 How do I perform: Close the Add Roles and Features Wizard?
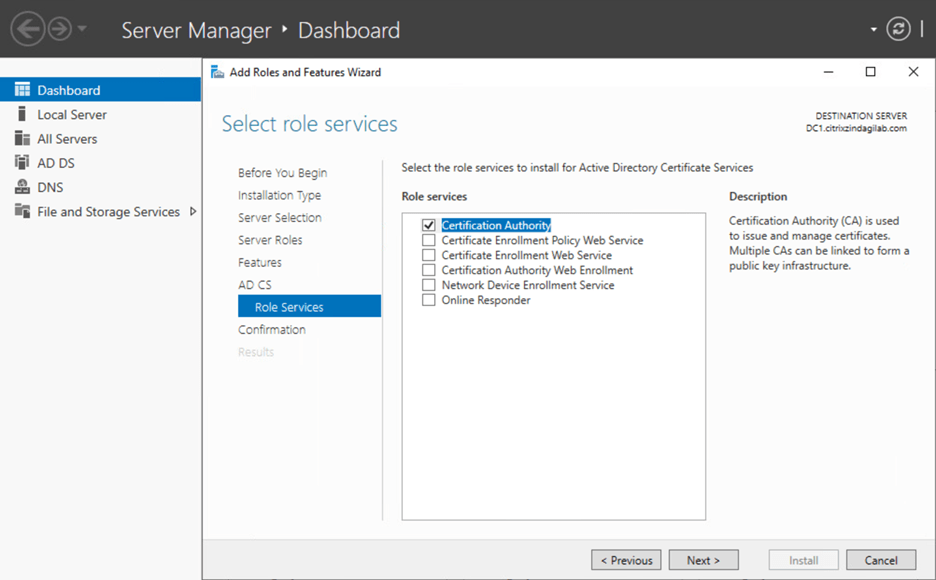913,72
